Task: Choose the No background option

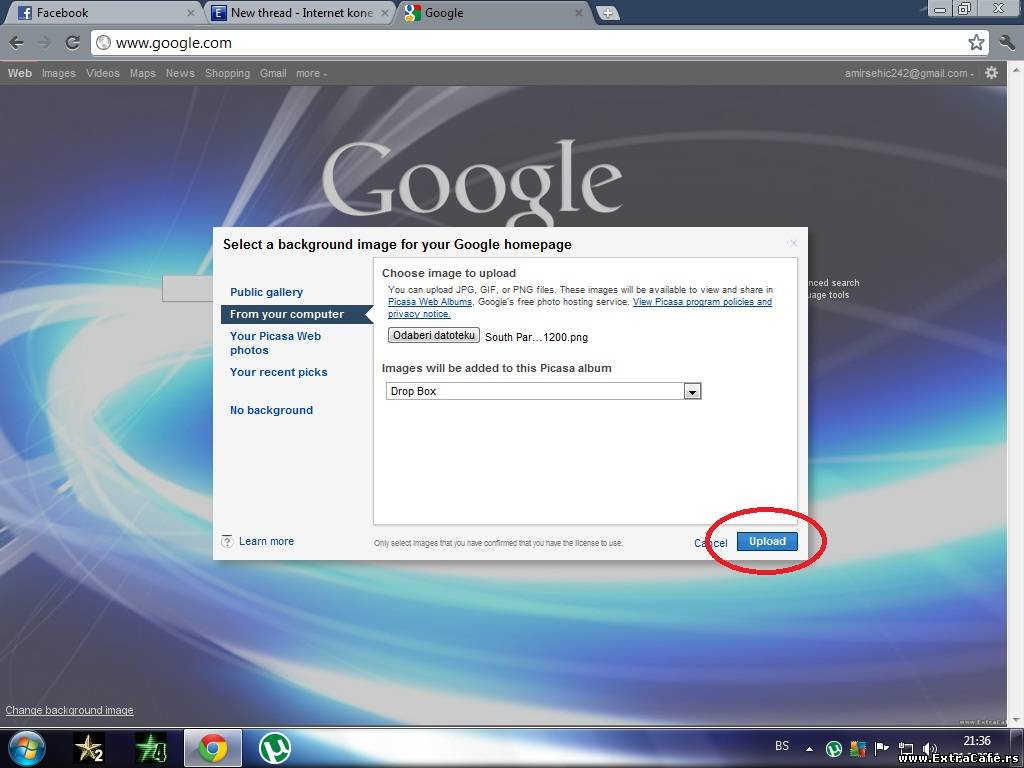Action: point(271,410)
